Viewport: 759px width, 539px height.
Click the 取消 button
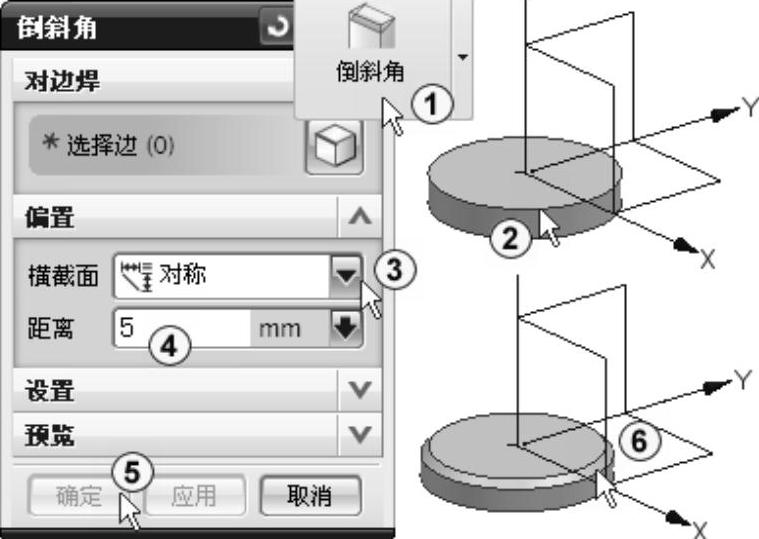(x=310, y=496)
